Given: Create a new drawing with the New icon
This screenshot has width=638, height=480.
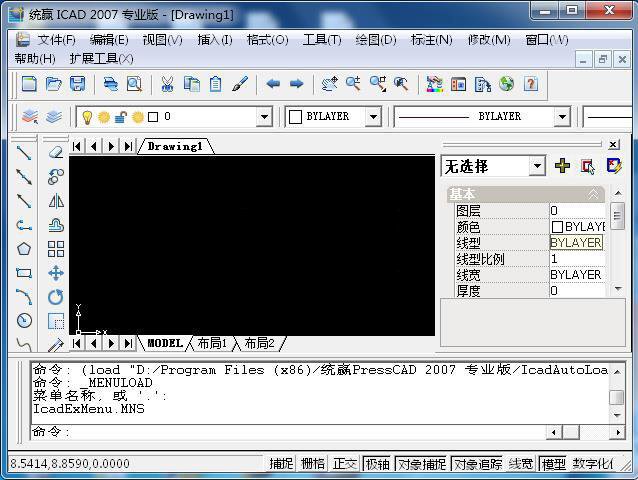Looking at the screenshot, I should click(29, 84).
